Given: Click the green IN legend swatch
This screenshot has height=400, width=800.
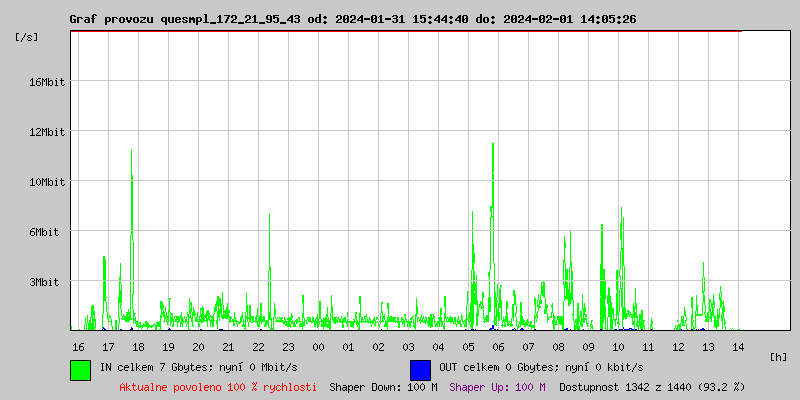Looking at the screenshot, I should (x=80, y=369).
